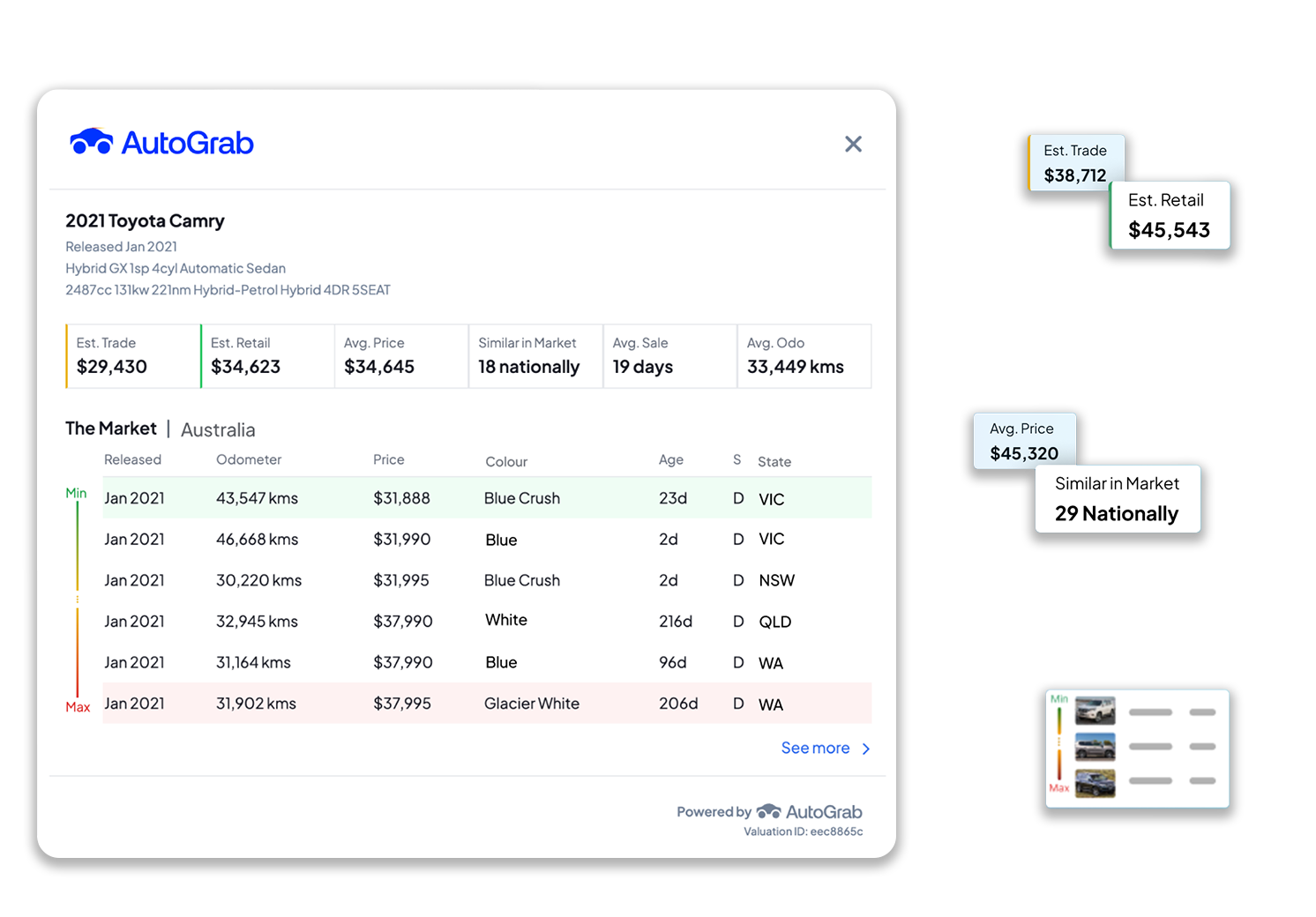Toggle the Max marker on the price gradient
This screenshot has height=917, width=1316.
(x=77, y=706)
